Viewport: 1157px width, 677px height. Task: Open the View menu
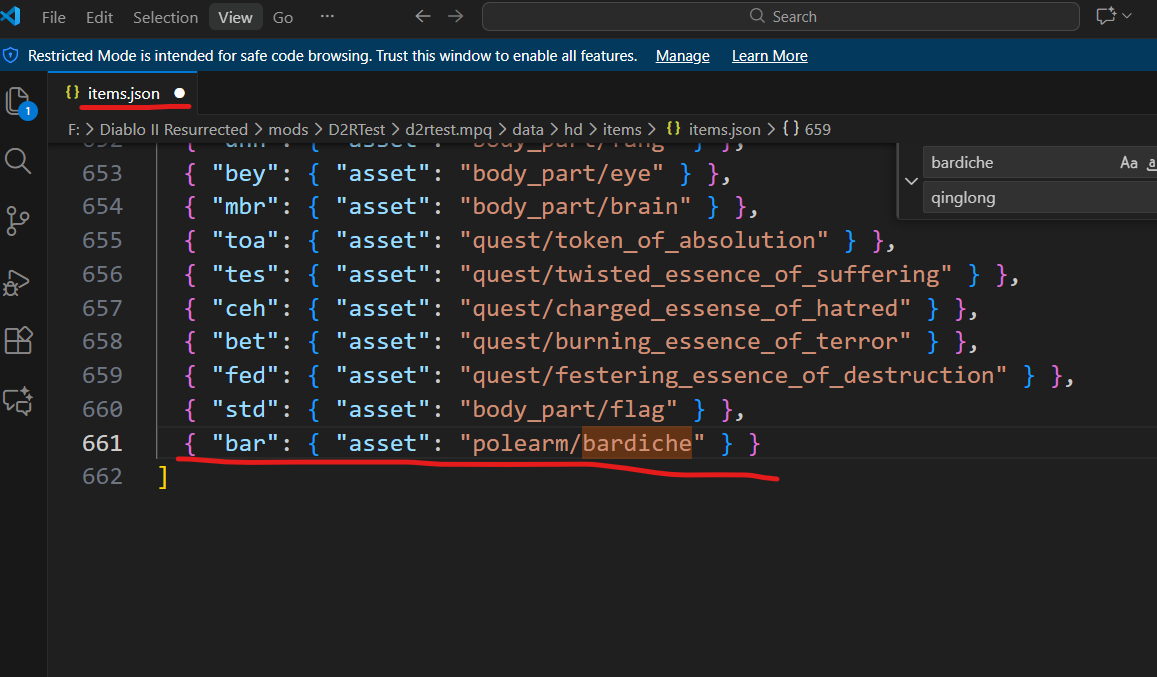click(x=235, y=17)
